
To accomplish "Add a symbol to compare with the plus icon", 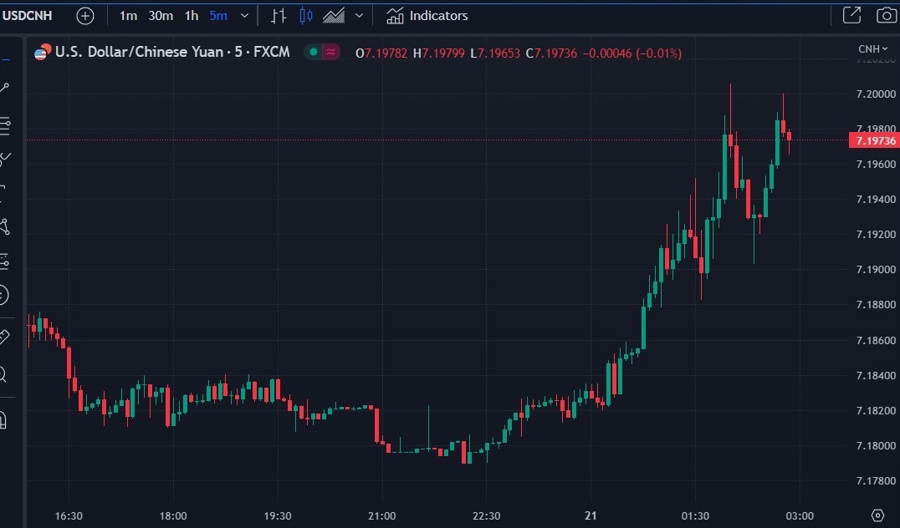I will [85, 15].
